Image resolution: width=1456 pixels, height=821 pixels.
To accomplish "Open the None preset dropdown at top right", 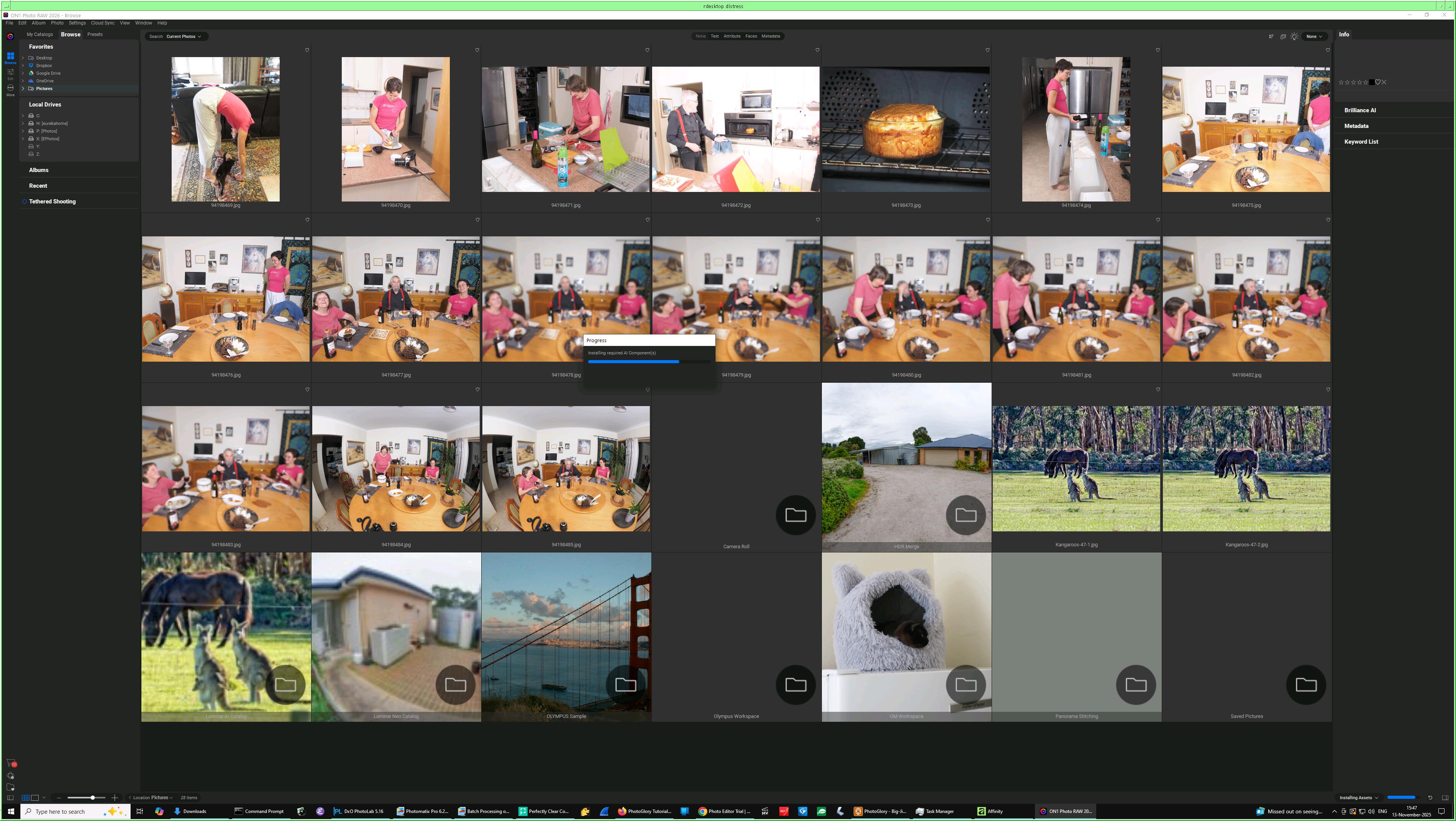I will (1313, 37).
